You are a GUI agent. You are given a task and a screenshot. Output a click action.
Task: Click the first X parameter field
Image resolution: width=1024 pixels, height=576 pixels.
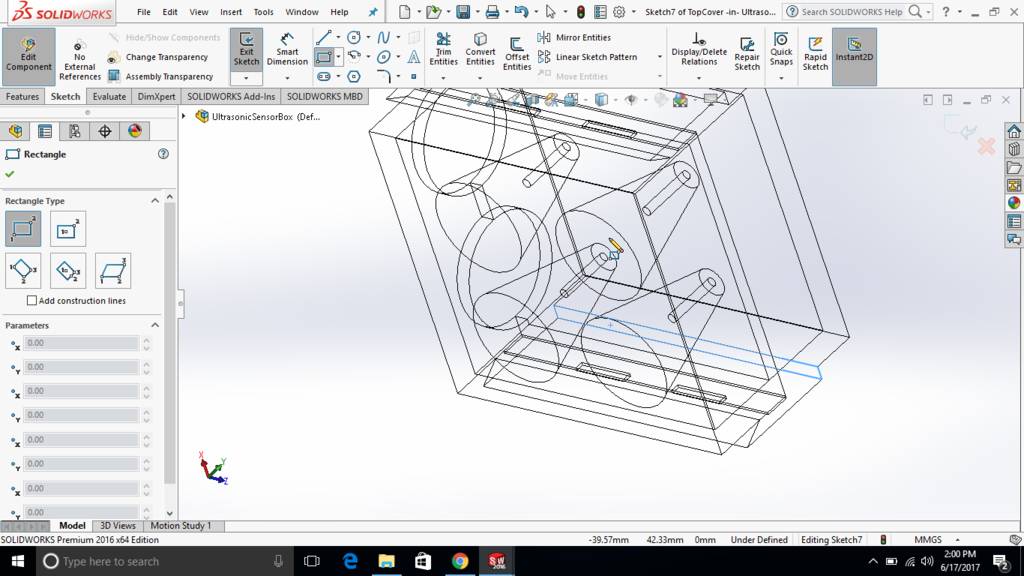point(82,343)
